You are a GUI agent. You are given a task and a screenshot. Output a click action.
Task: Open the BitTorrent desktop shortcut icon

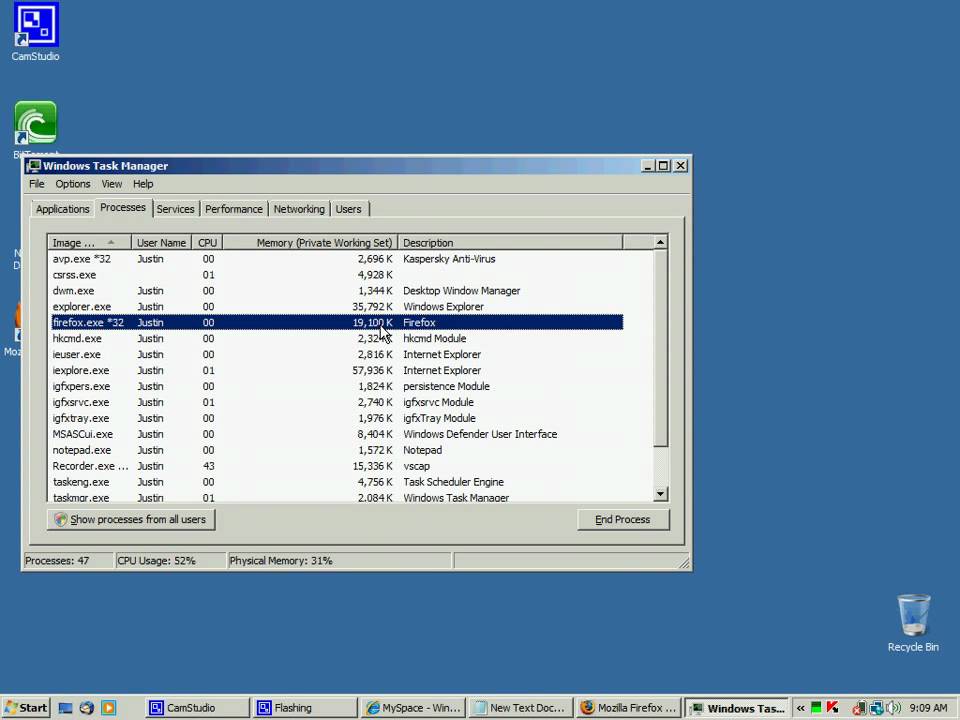(x=36, y=123)
